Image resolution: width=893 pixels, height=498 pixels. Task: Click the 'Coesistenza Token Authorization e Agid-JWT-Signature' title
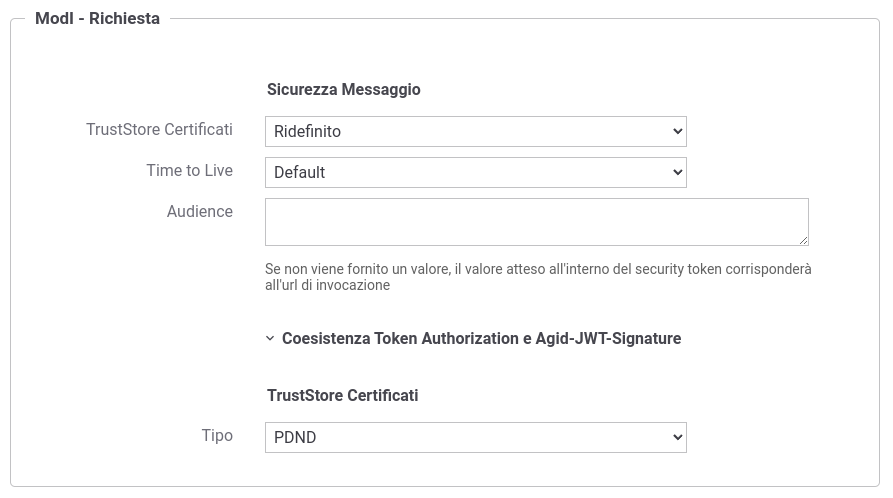(481, 338)
